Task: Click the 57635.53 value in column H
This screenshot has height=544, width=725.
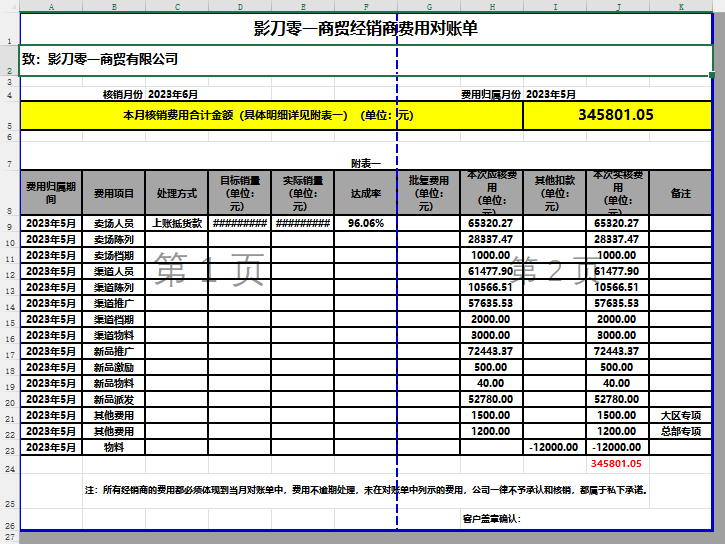Action: coord(492,304)
